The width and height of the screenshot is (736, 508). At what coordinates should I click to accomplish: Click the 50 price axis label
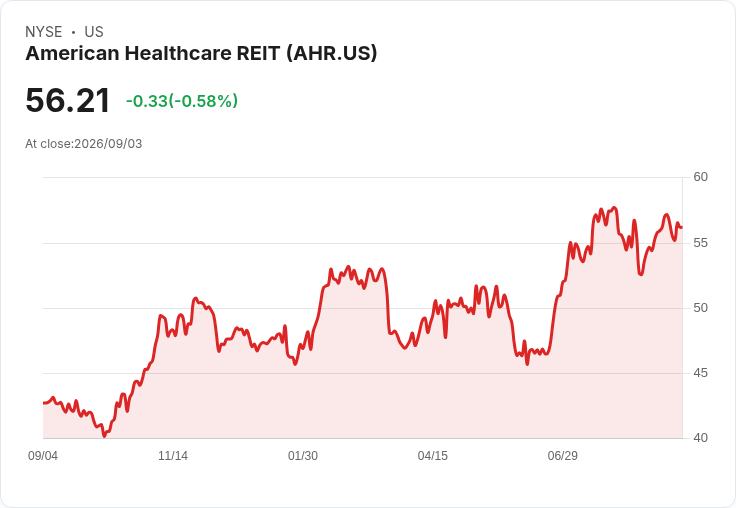click(700, 308)
